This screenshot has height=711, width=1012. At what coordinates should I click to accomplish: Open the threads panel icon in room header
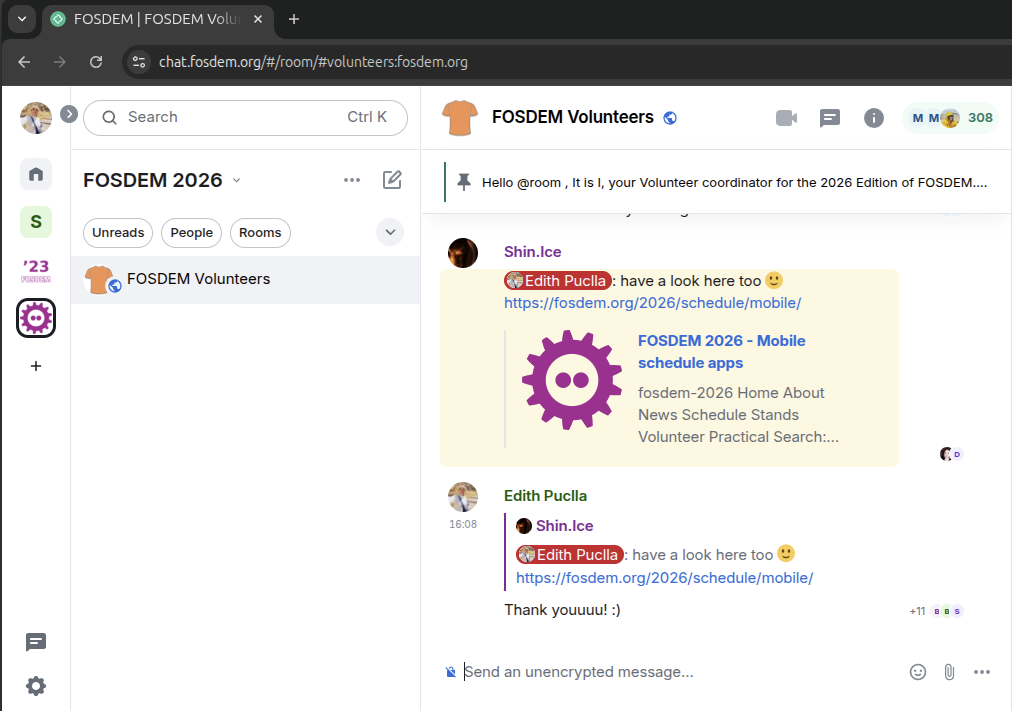pyautogui.click(x=829, y=118)
